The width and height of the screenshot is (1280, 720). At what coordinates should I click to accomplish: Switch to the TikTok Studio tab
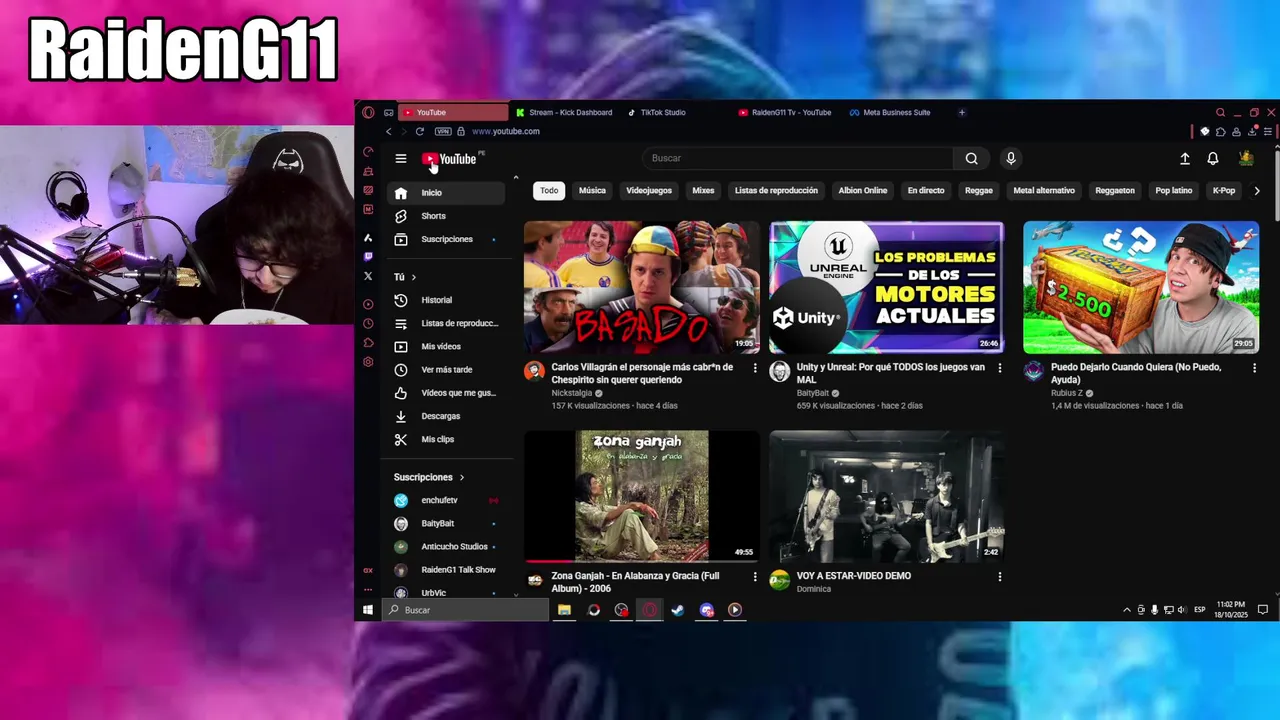click(675, 112)
